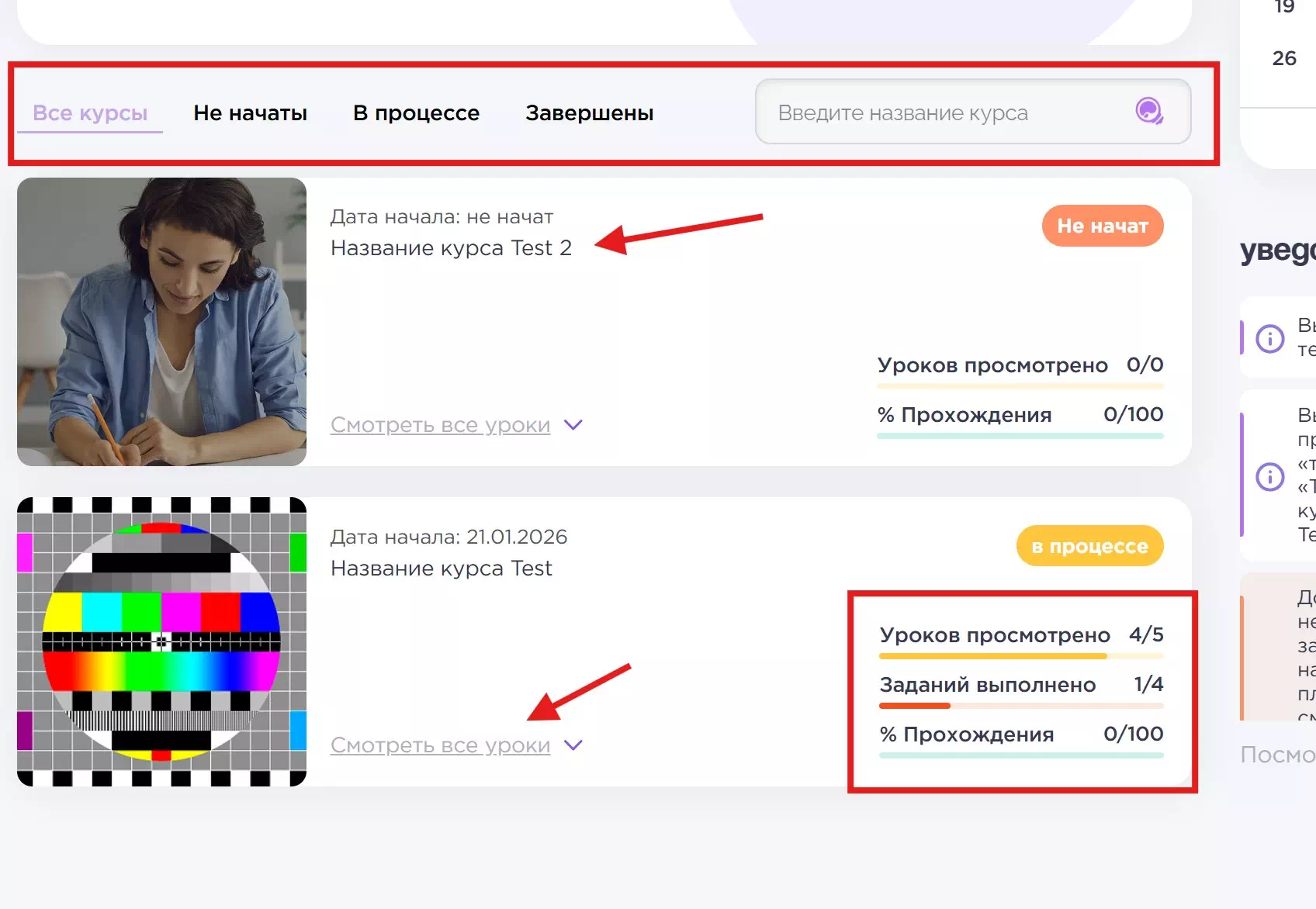Click the TV test pattern course thumbnail

click(x=161, y=641)
